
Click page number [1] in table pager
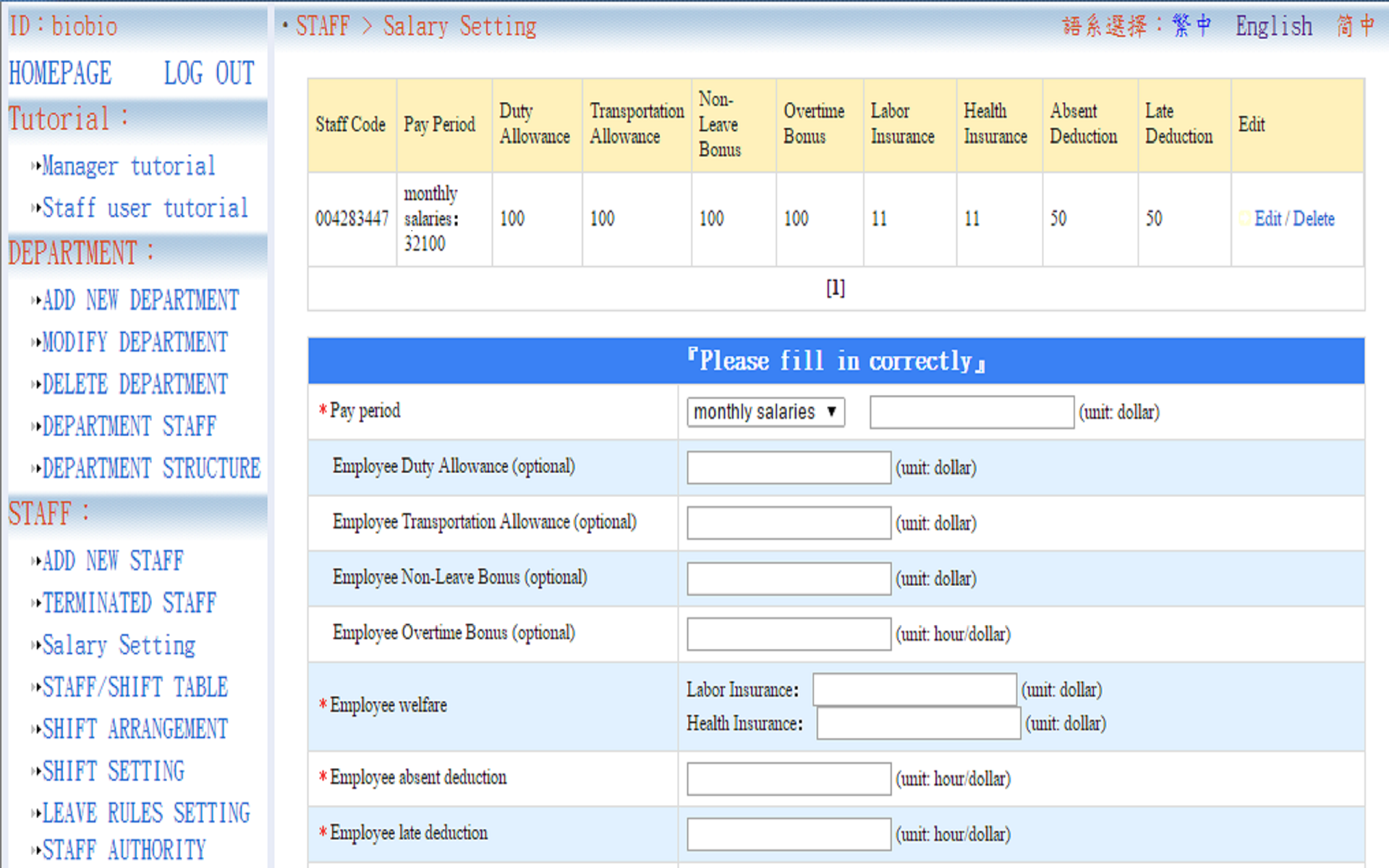tap(835, 288)
